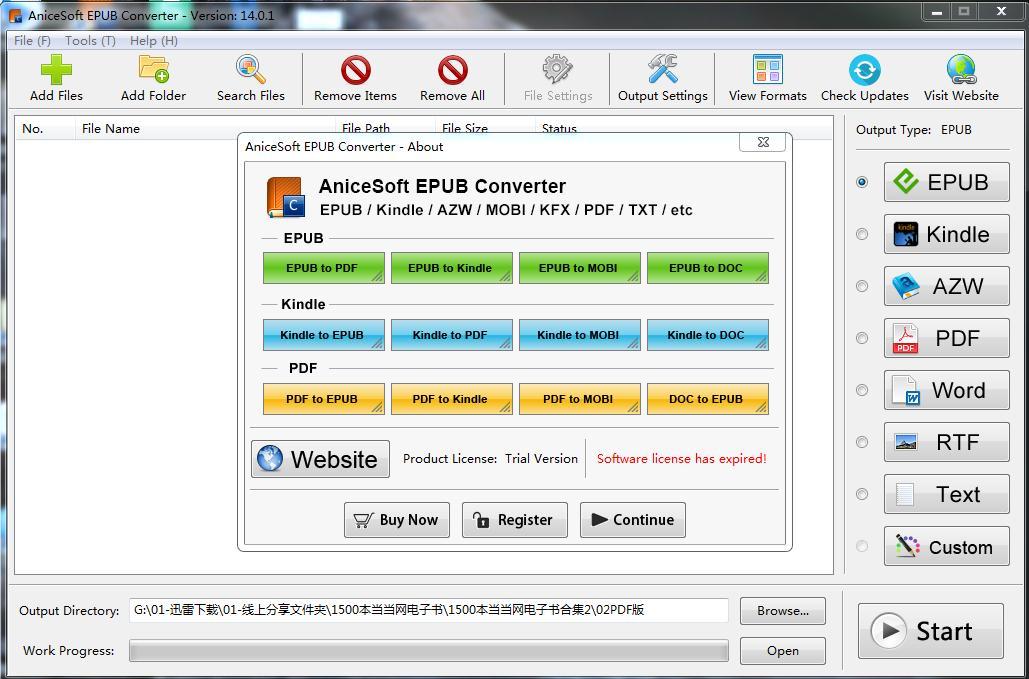Viewport: 1029px width, 679px height.
Task: Select the AZW radio button
Action: tap(862, 286)
